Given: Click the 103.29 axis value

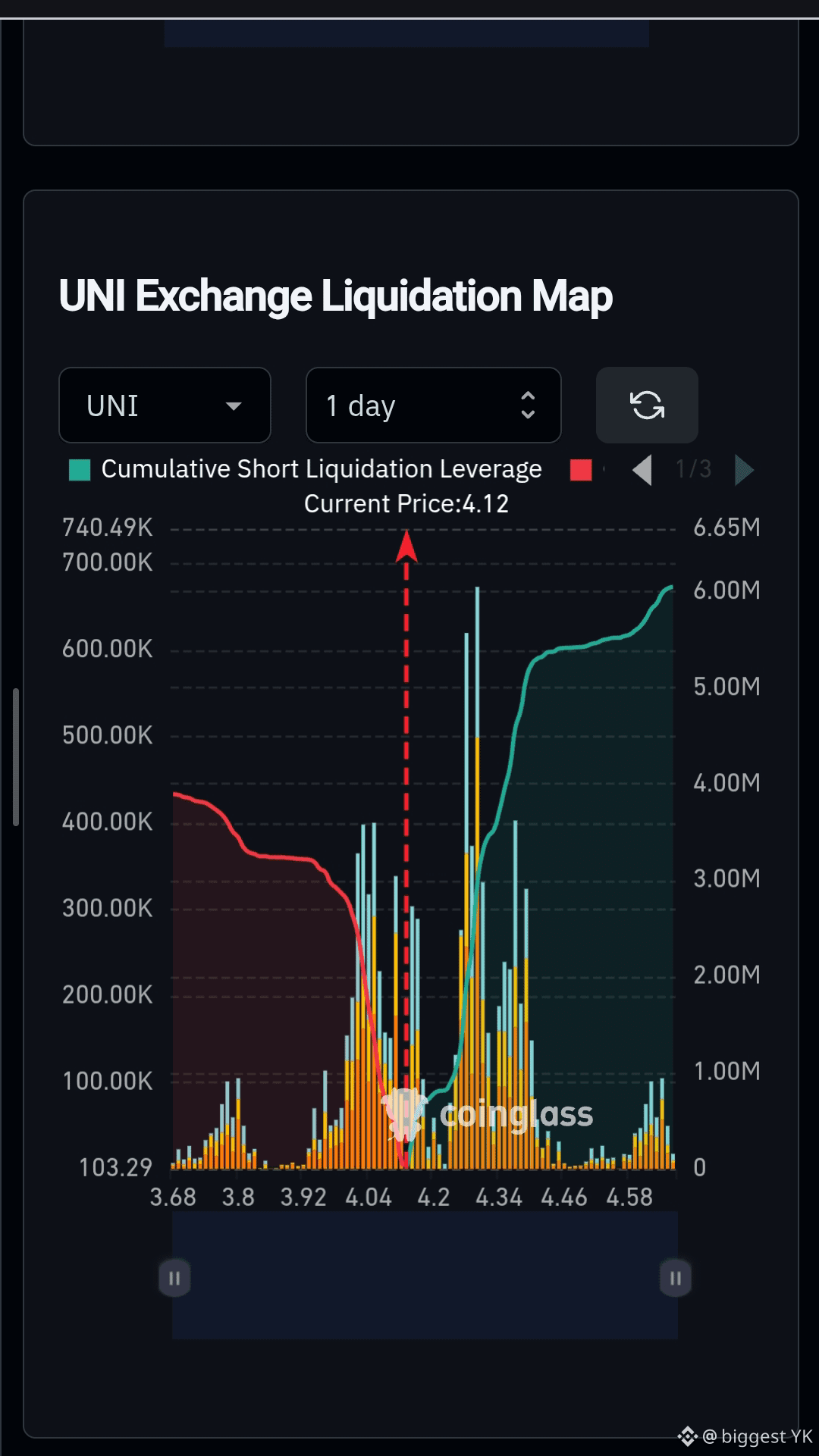Looking at the screenshot, I should [116, 1167].
